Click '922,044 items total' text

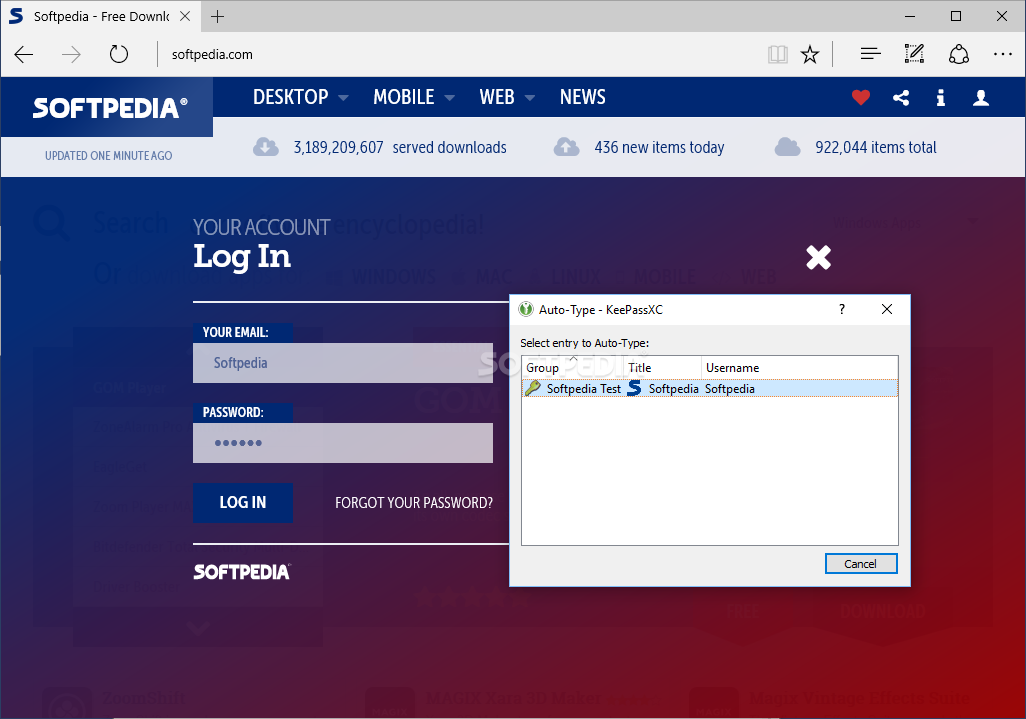[x=876, y=147]
